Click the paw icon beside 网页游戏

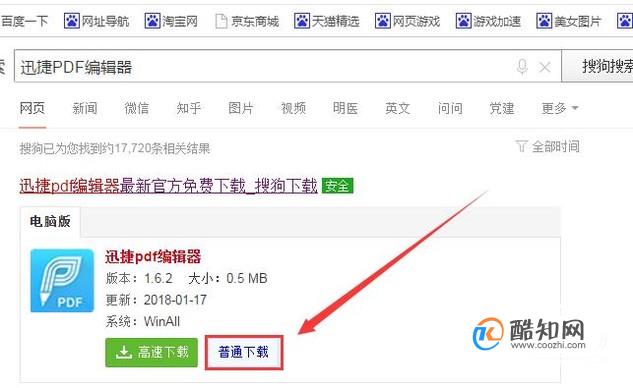pyautogui.click(x=383, y=21)
